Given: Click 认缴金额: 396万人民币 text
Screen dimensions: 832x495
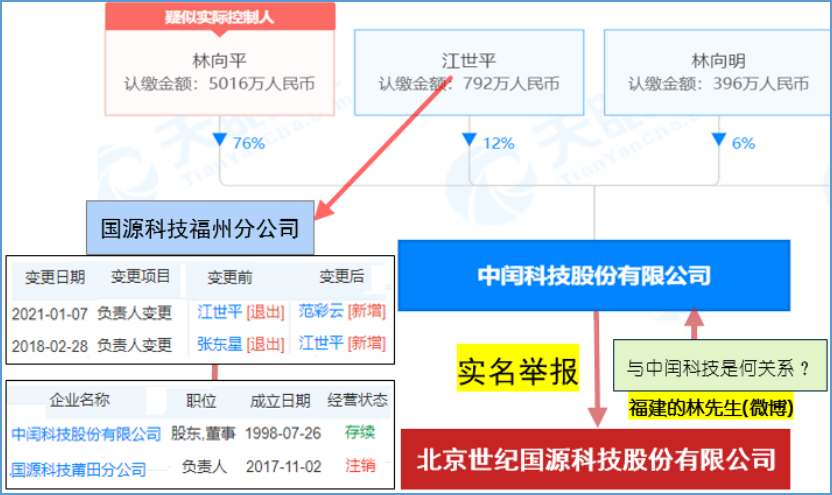Looking at the screenshot, I should [718, 84].
